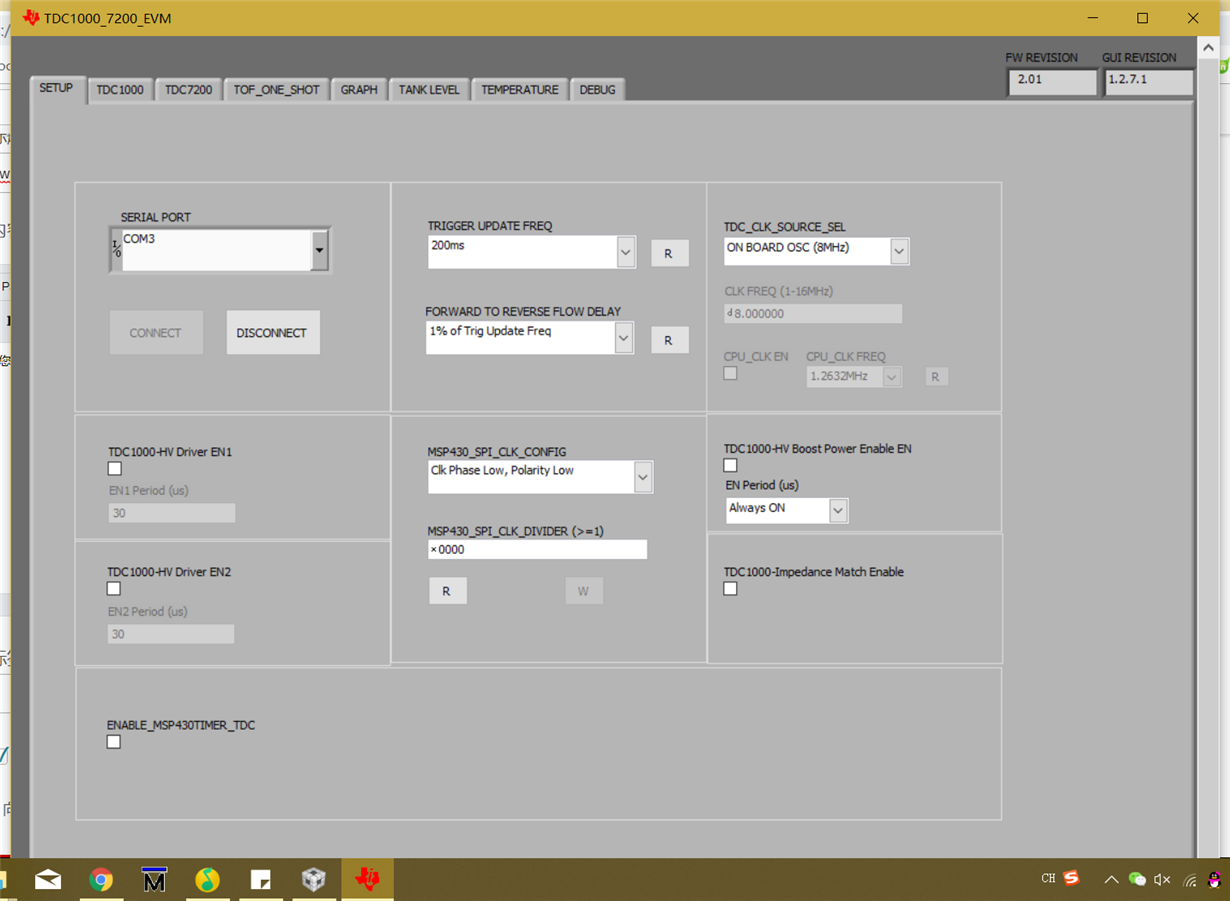Open the TEMPERATURE tab
Image resolution: width=1230 pixels, height=901 pixels.
pos(520,90)
